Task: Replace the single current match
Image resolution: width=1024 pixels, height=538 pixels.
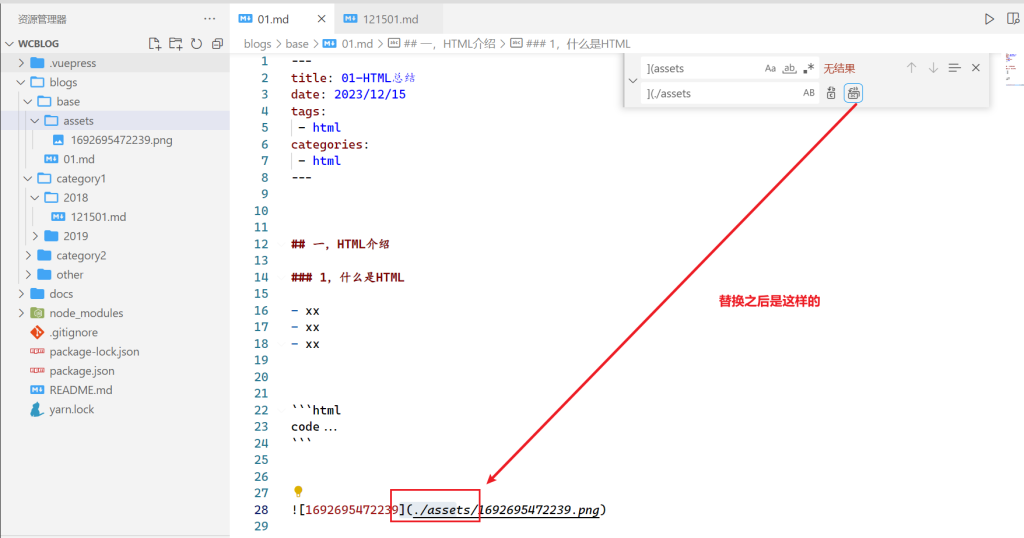Action: (x=831, y=93)
